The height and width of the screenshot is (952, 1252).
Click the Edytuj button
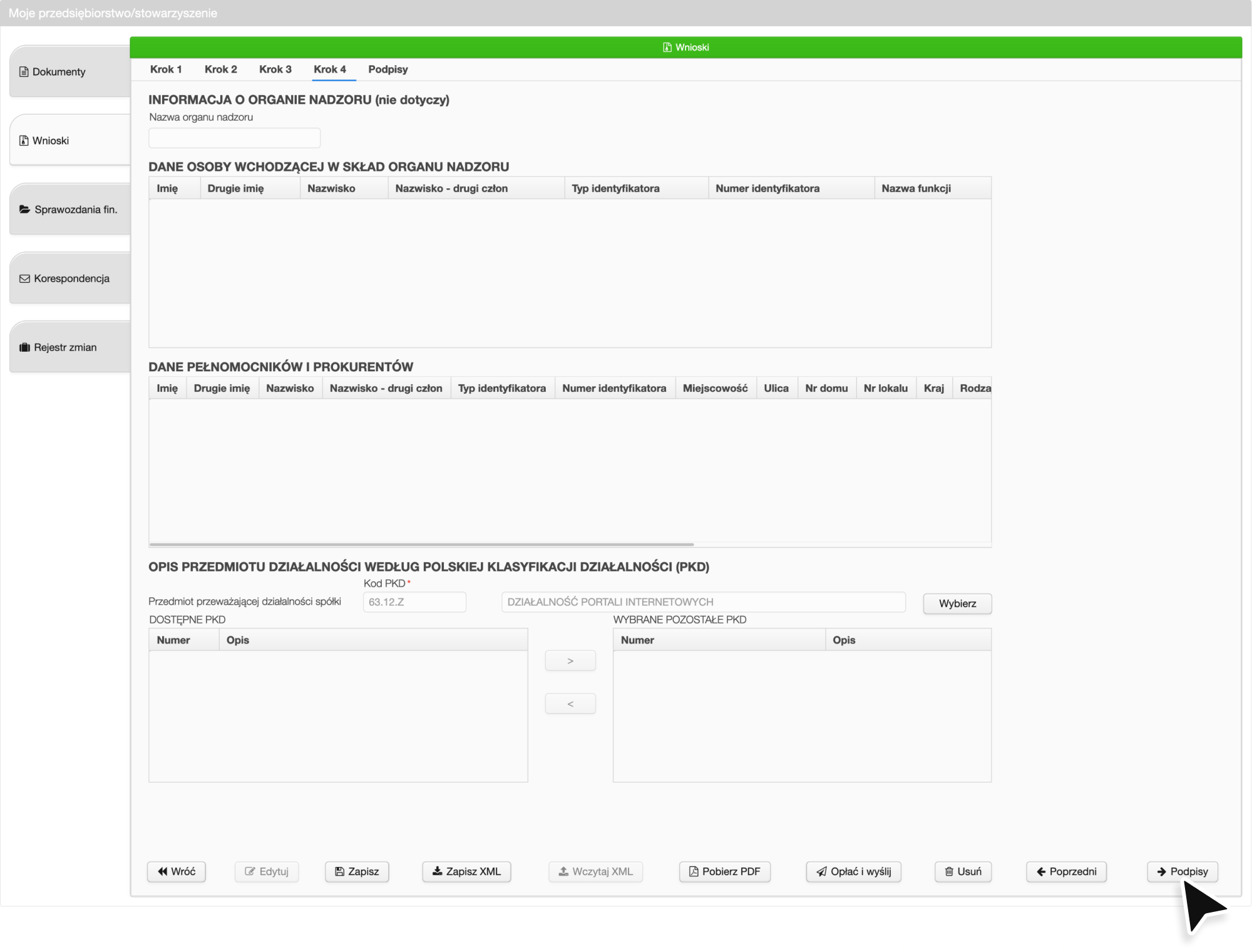(x=267, y=871)
